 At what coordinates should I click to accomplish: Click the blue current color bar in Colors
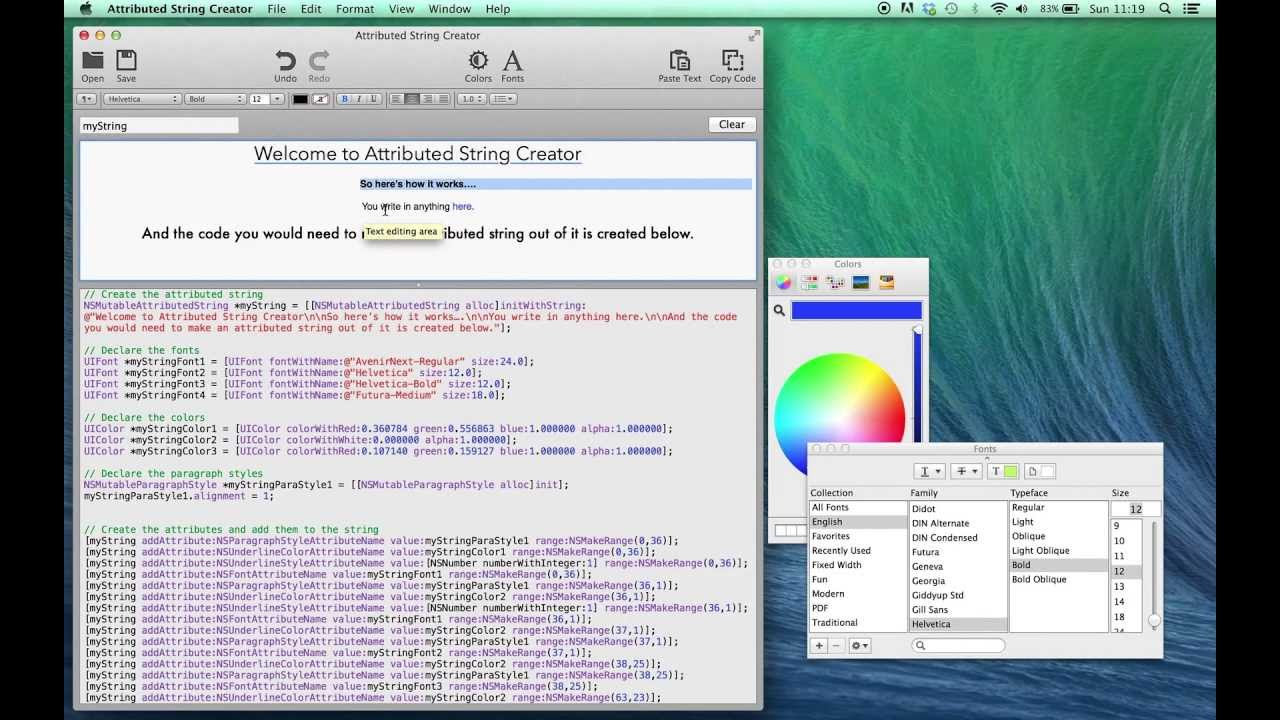[x=857, y=311]
